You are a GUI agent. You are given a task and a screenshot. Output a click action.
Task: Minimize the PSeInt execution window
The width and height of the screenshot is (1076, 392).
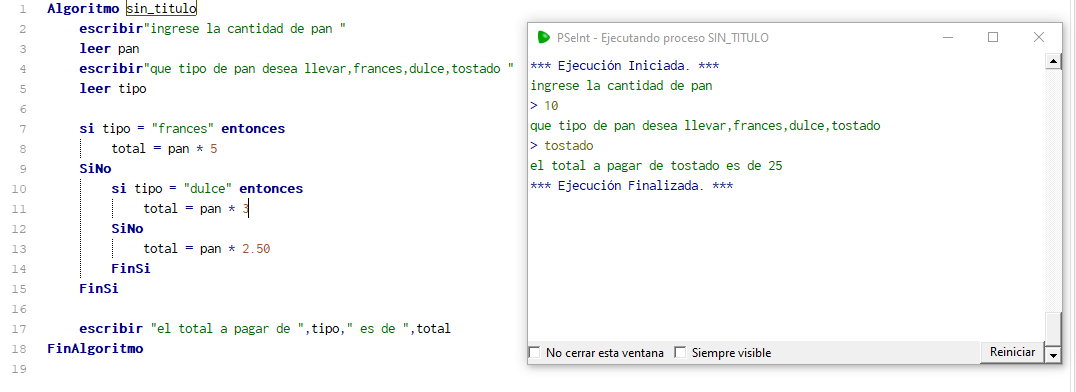(948, 38)
